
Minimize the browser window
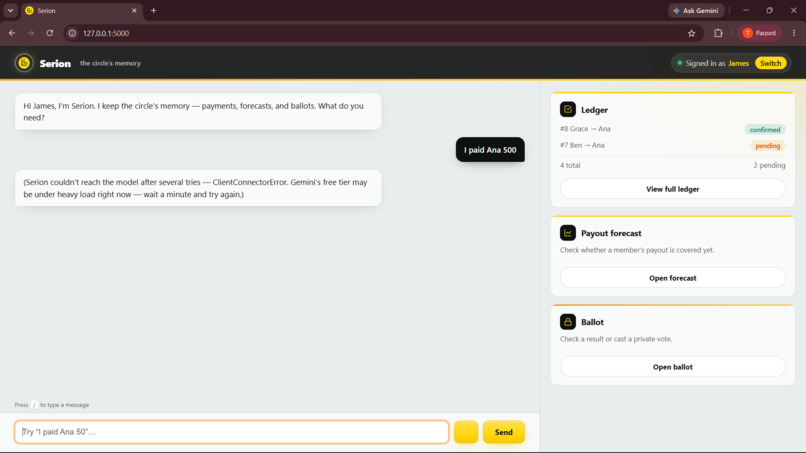(x=746, y=10)
